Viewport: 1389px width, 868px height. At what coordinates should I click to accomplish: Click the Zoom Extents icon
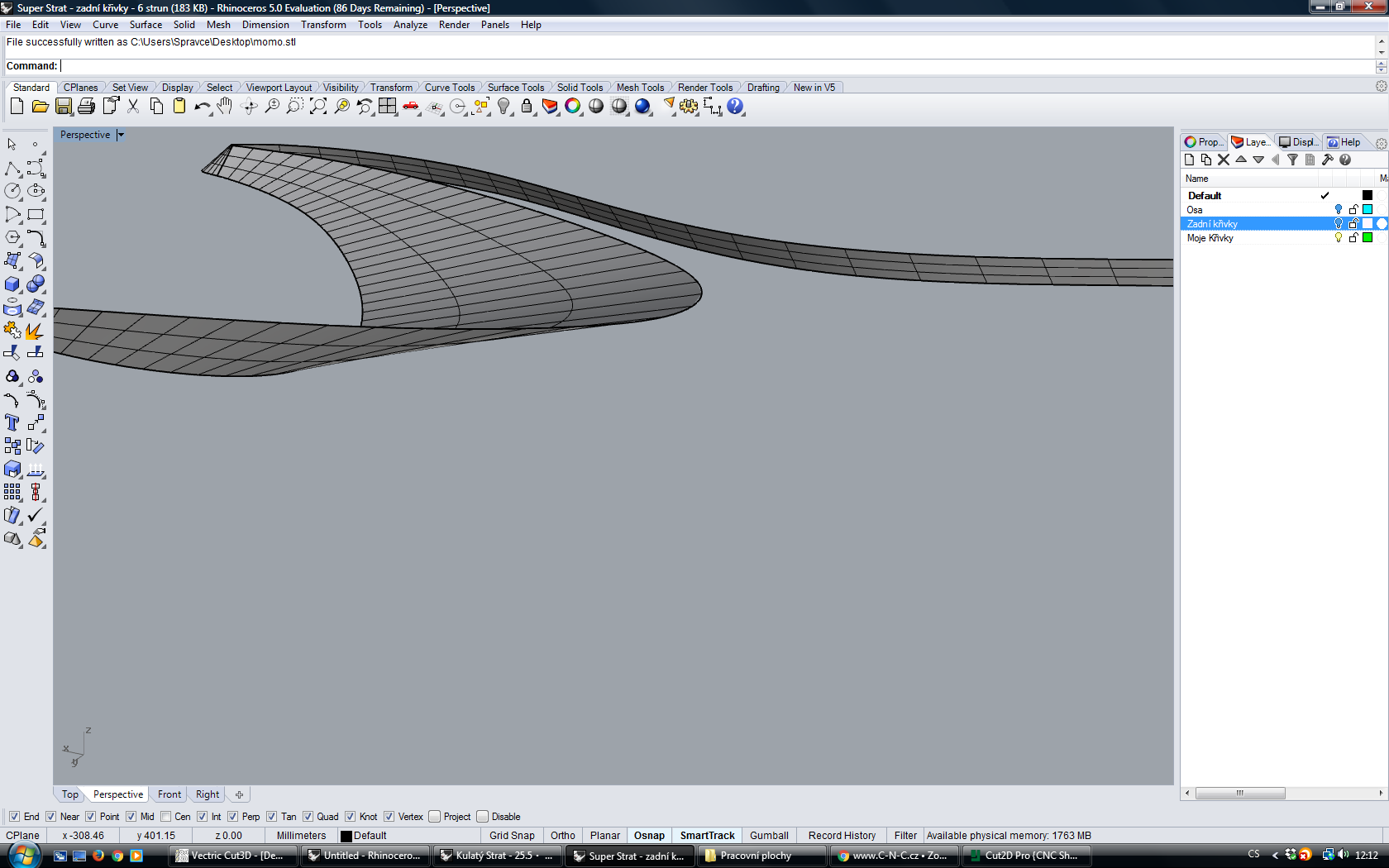tap(318, 107)
